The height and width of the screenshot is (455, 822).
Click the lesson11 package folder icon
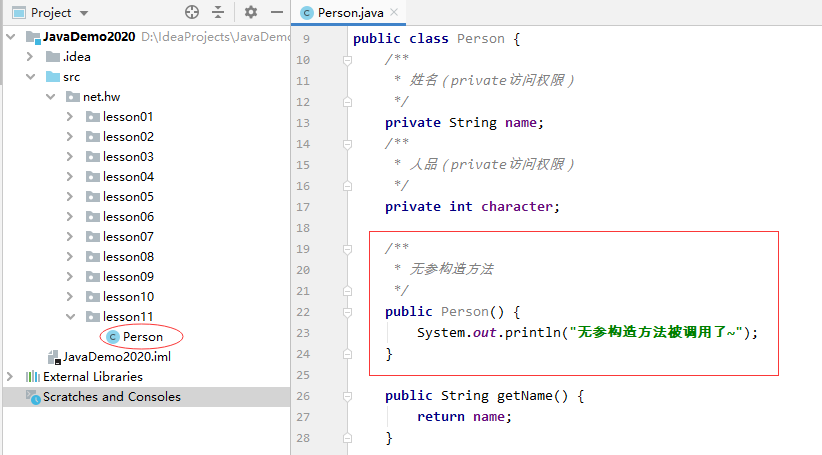93,317
